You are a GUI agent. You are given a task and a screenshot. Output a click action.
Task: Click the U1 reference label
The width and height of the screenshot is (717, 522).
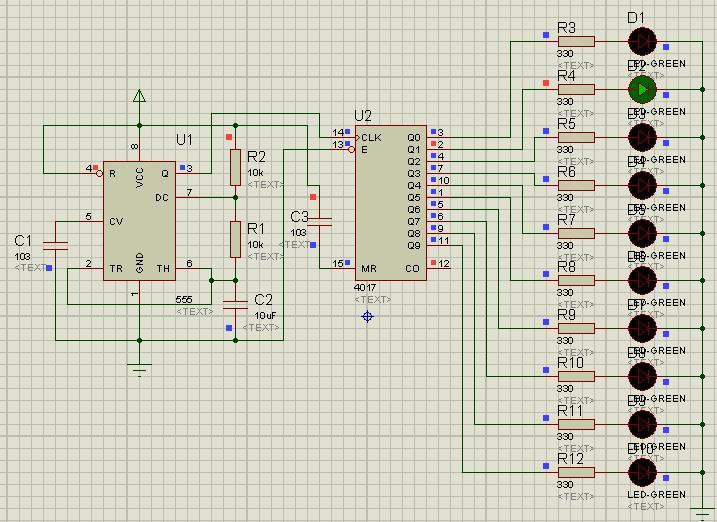click(x=184, y=140)
